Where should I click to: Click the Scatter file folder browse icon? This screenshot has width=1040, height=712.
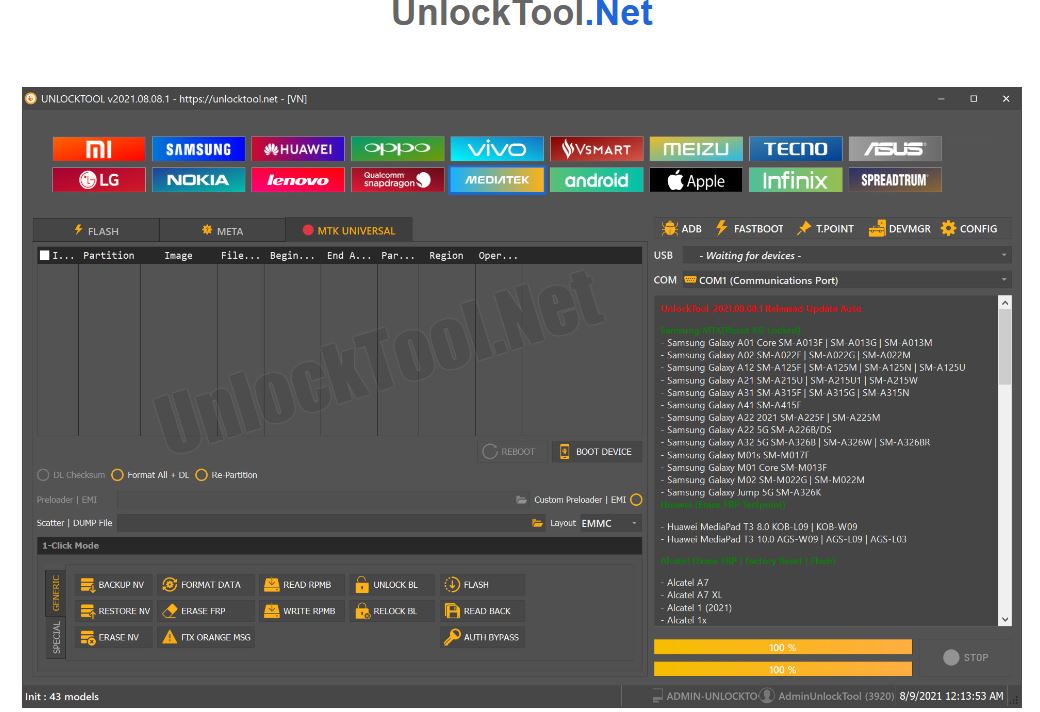537,523
